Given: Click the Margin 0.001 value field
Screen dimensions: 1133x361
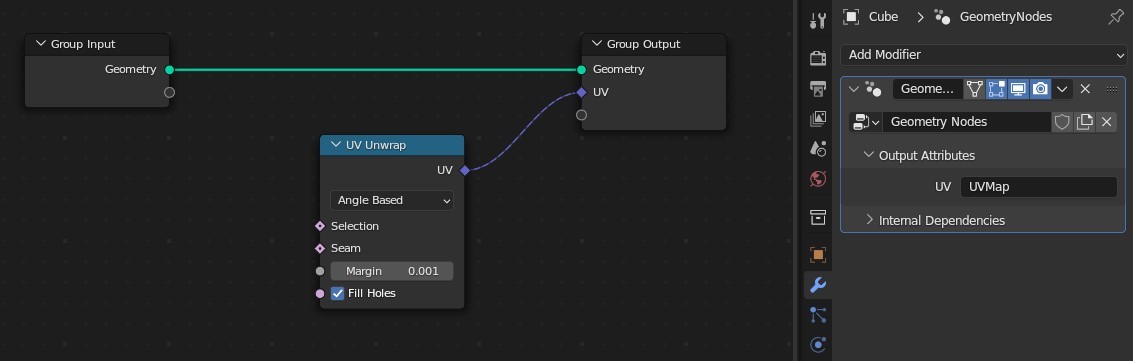Looking at the screenshot, I should [x=392, y=271].
